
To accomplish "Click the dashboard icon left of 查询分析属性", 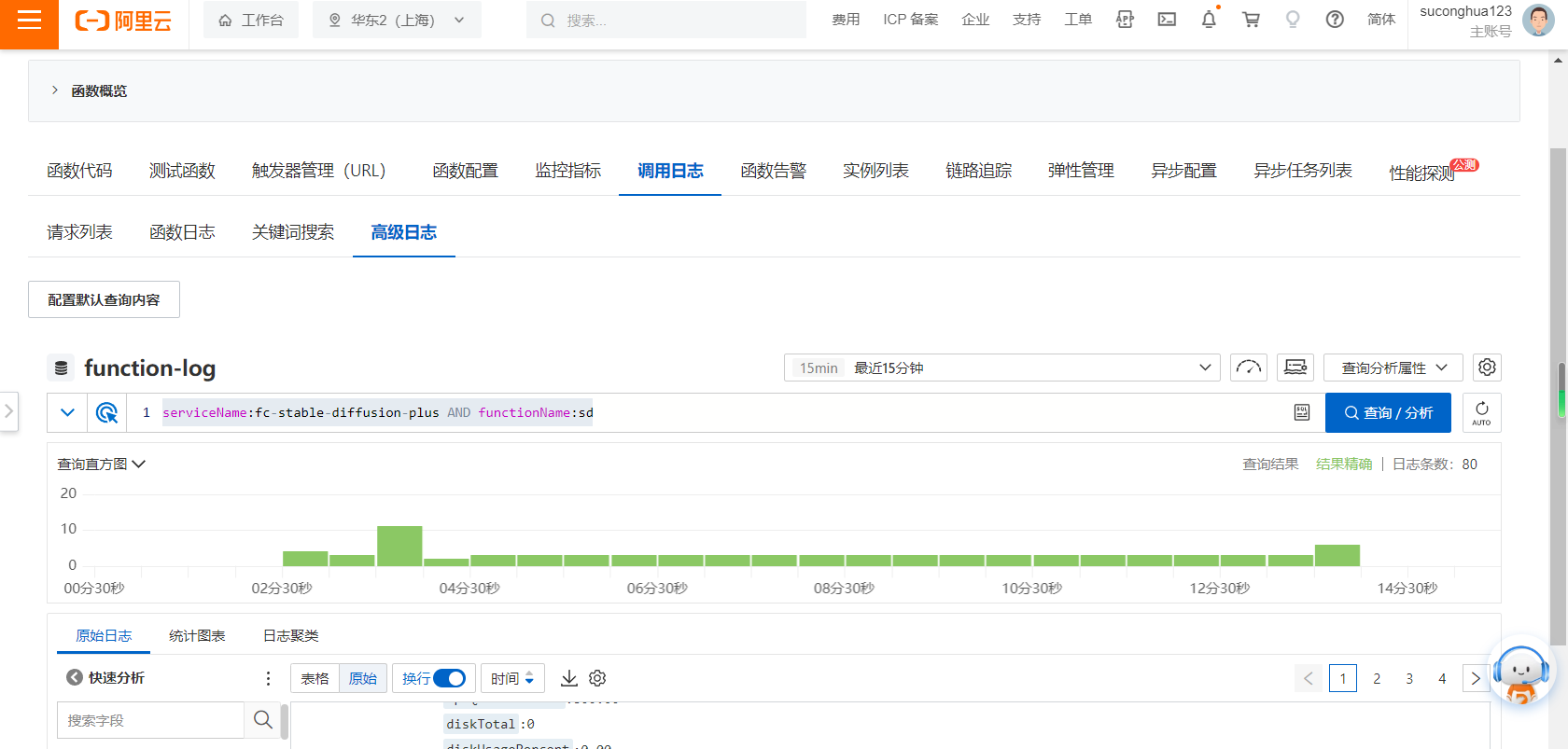I will pos(1295,368).
